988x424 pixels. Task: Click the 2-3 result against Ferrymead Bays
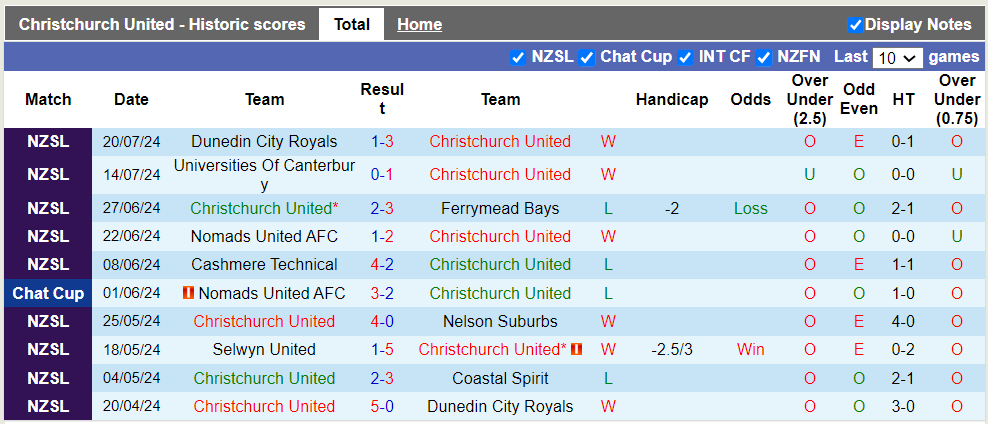(382, 208)
